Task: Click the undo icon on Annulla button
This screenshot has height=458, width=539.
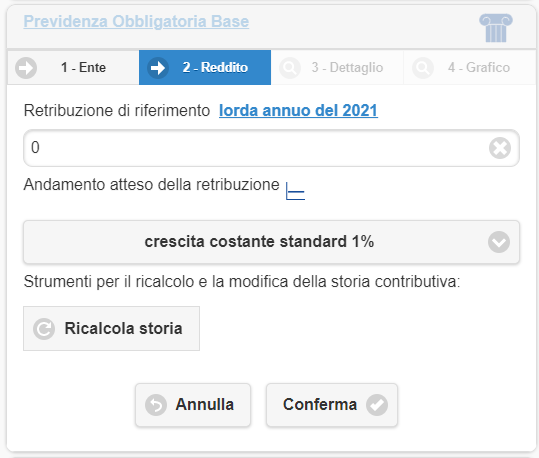Action: coord(156,405)
